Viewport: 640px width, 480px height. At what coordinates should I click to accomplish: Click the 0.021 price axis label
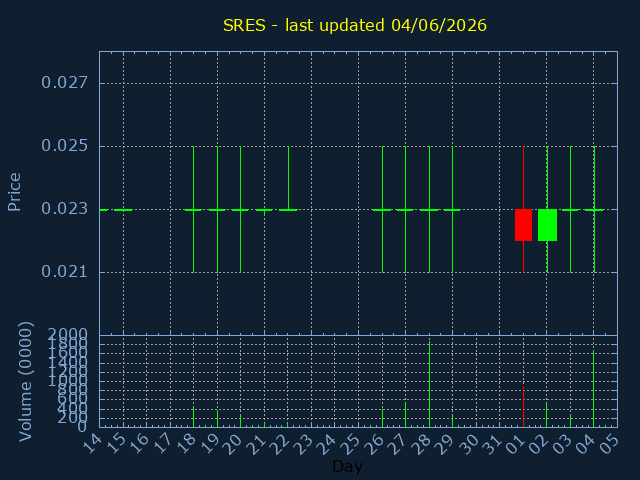point(64,271)
